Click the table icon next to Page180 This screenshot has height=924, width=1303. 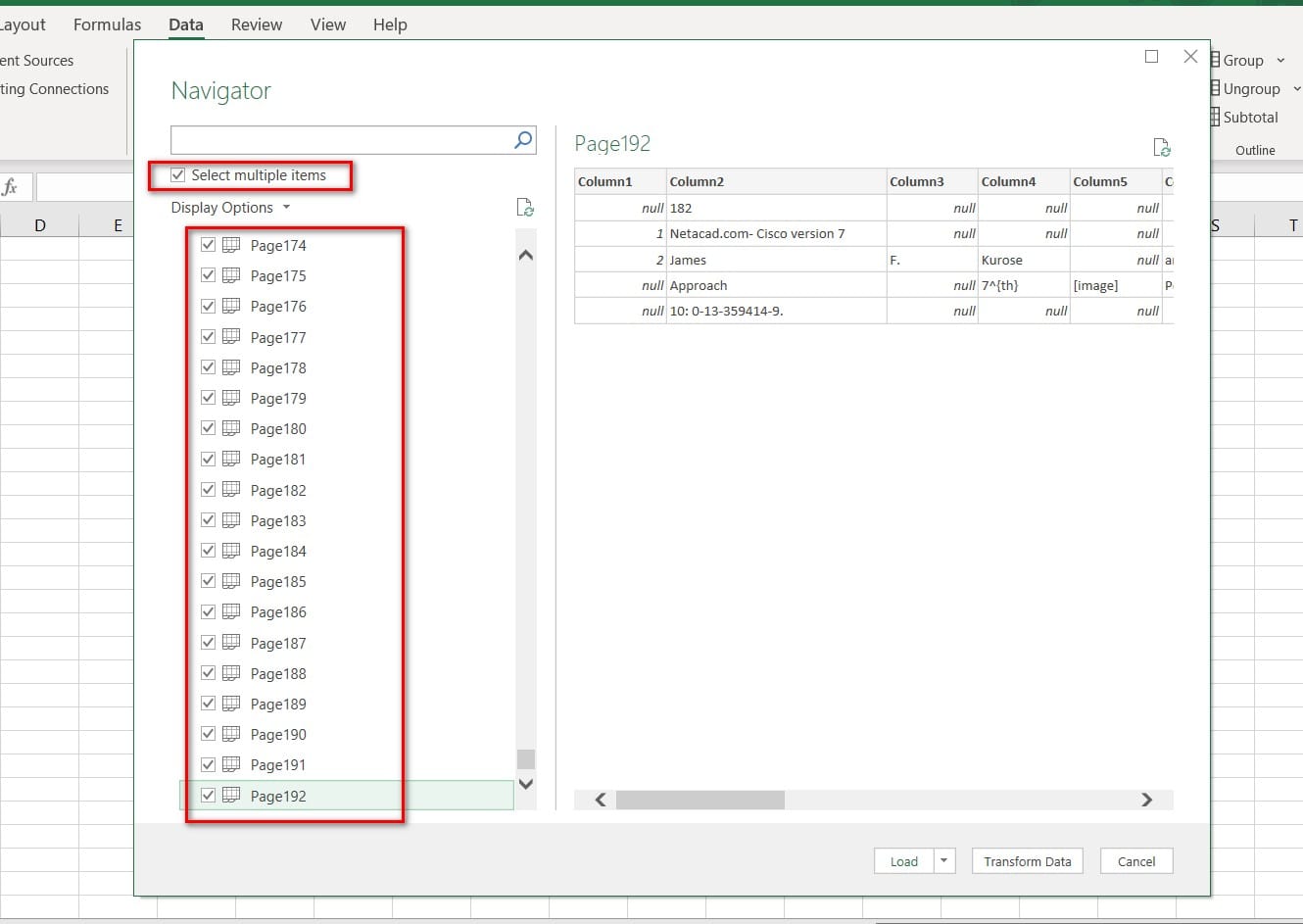point(231,428)
